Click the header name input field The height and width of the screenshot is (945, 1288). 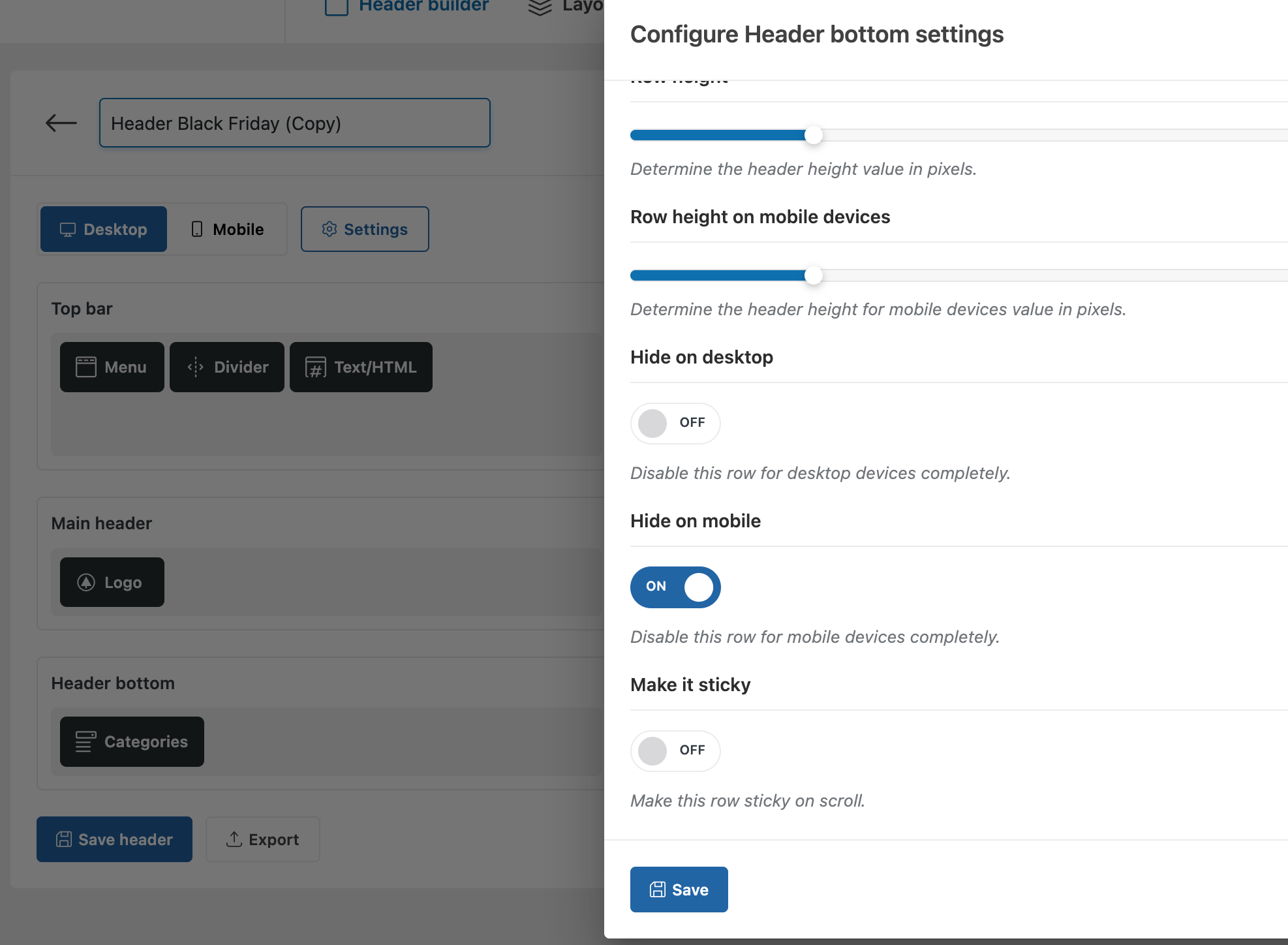click(294, 123)
